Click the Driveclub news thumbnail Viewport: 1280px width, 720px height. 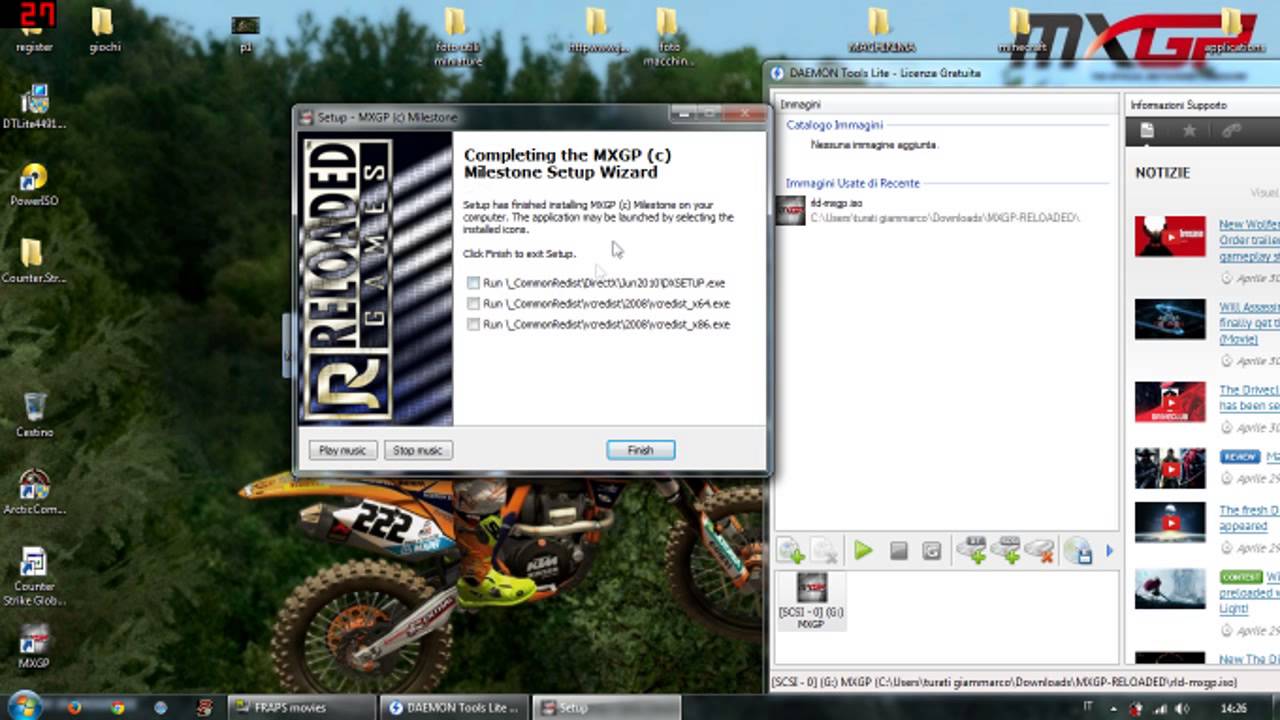pyautogui.click(x=1170, y=402)
